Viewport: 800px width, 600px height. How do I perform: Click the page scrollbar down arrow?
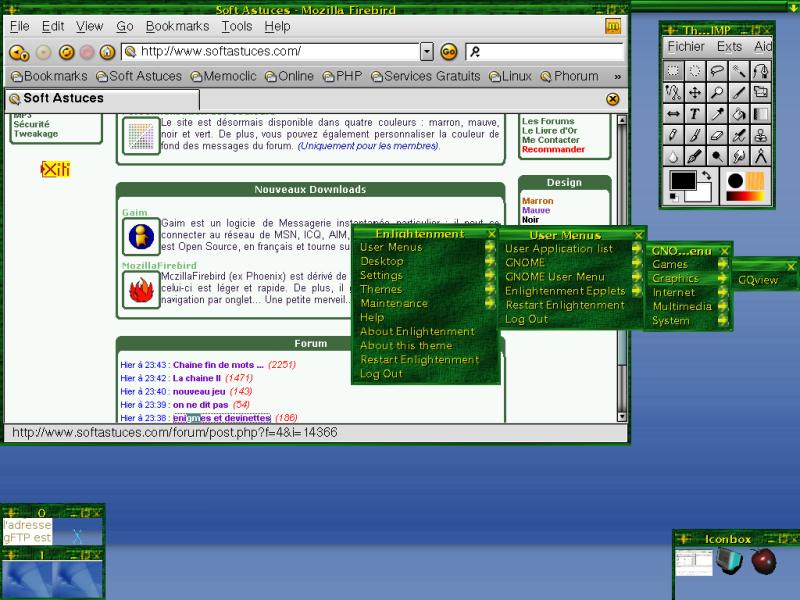[x=621, y=417]
